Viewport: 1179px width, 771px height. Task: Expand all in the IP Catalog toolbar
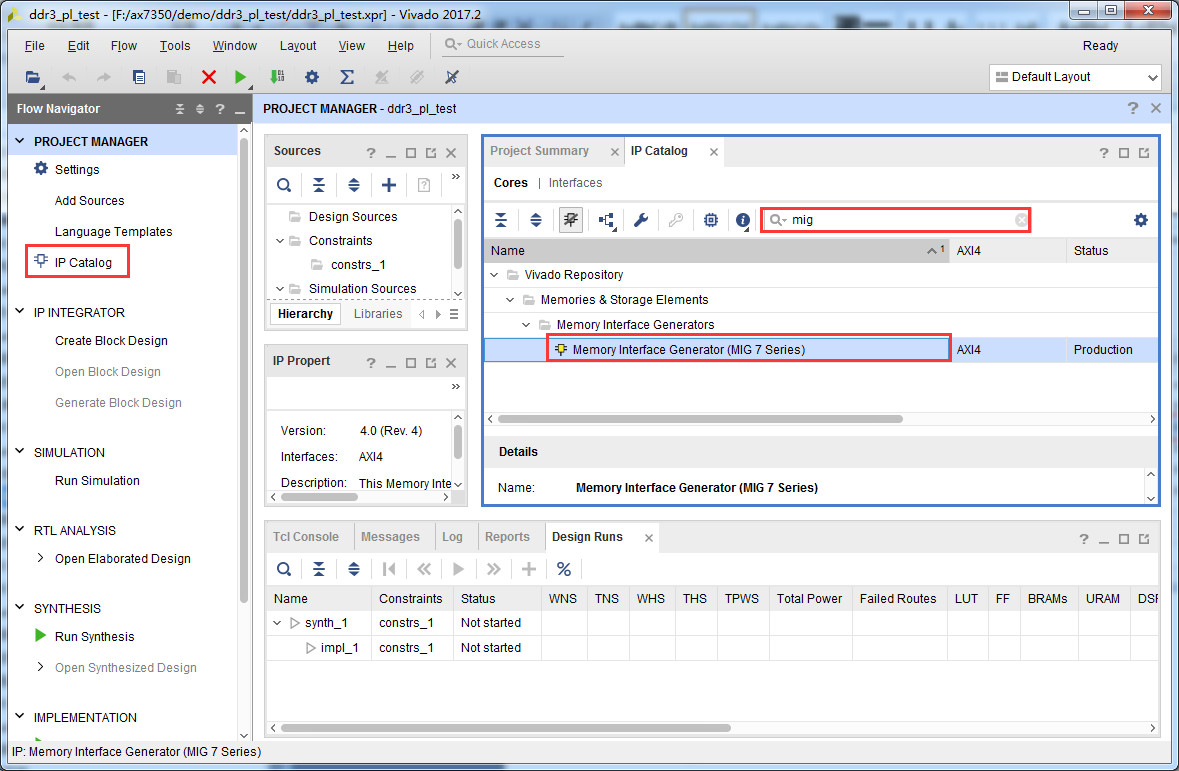point(535,220)
